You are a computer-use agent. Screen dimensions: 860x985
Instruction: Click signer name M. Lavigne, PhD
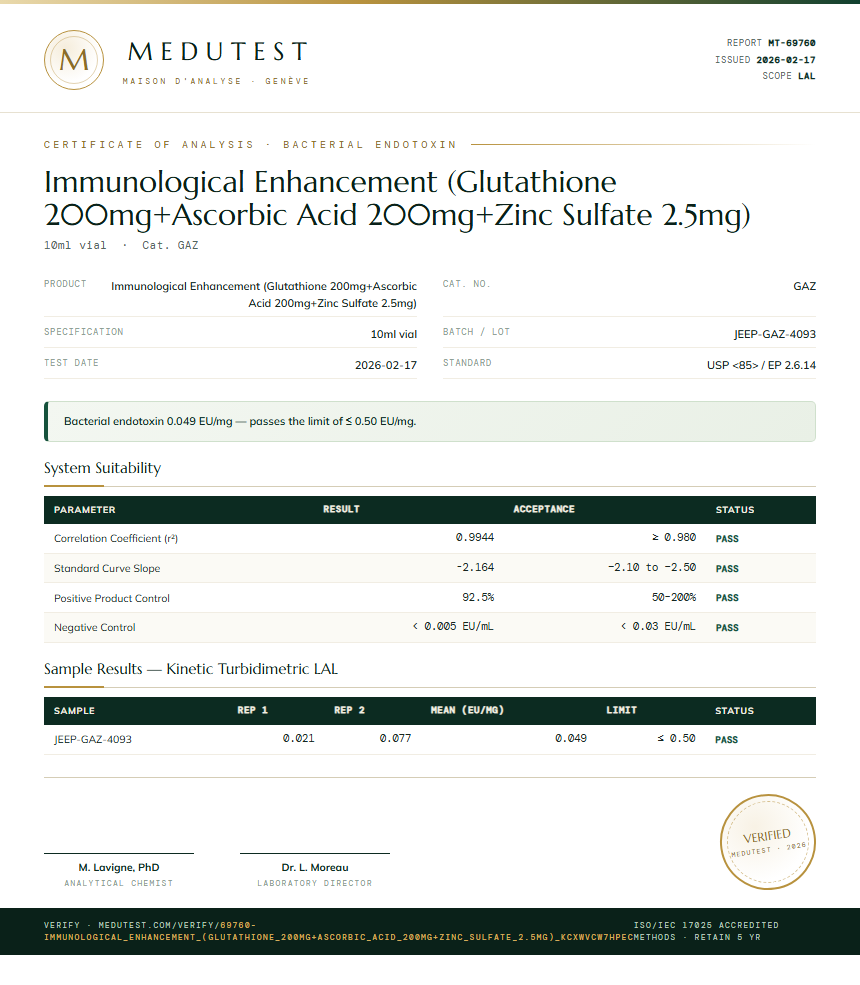pyautogui.click(x=119, y=868)
